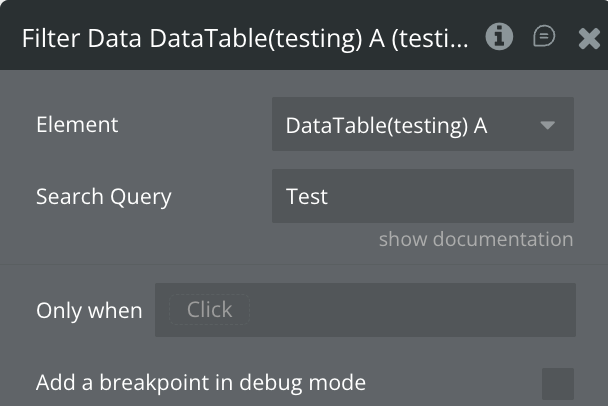The width and height of the screenshot is (608, 406).
Task: Expand the Element dropdown arrow
Action: 547,125
